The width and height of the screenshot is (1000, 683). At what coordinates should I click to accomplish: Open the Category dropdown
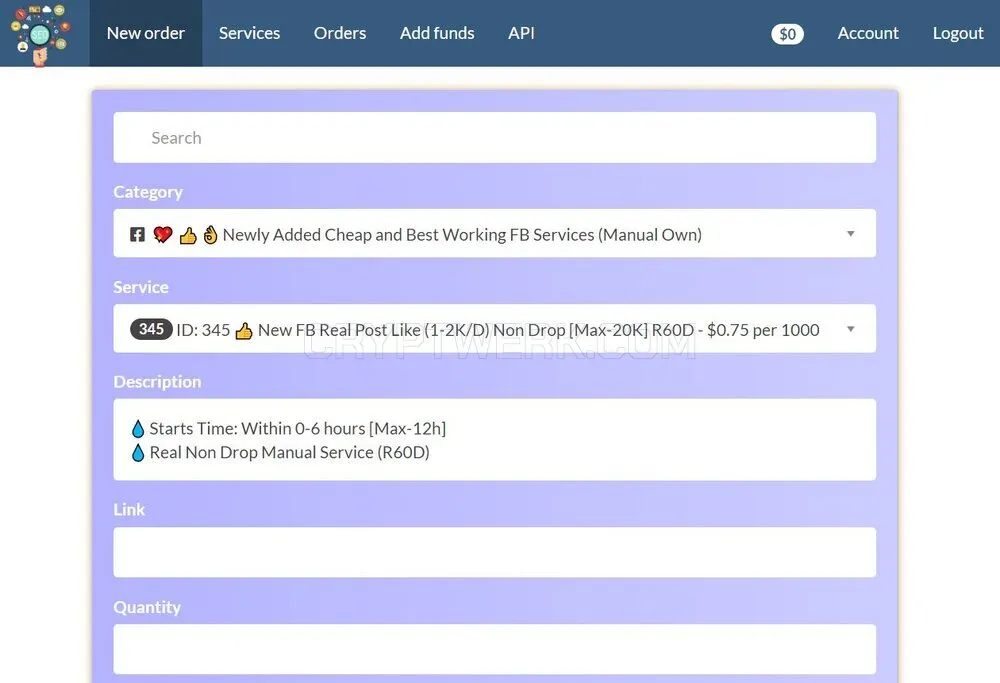pyautogui.click(x=494, y=233)
